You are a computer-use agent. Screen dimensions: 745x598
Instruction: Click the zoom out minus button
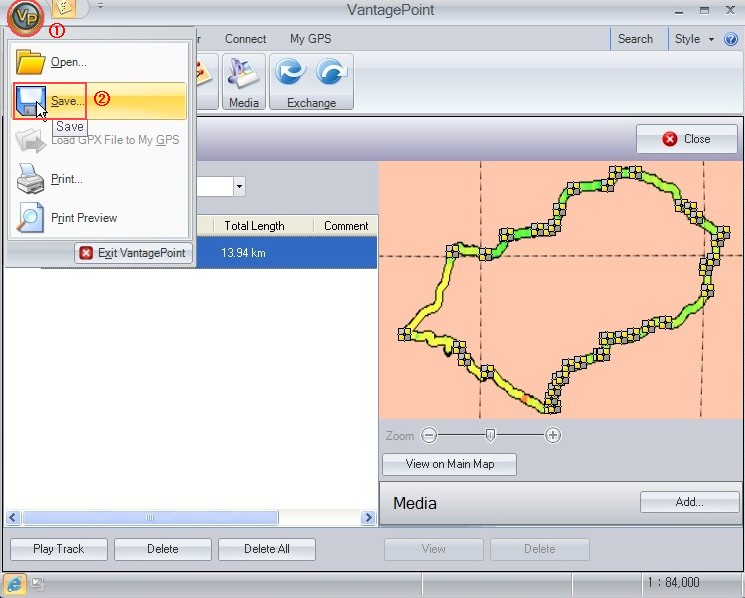point(429,435)
